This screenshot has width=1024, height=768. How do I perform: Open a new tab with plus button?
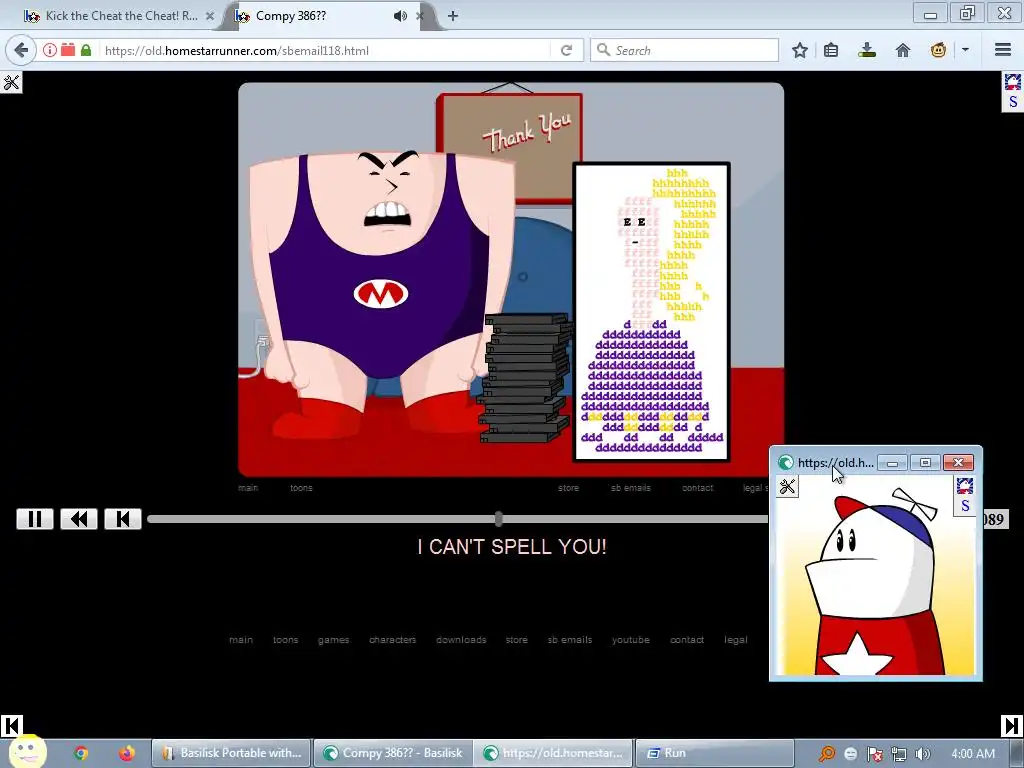click(x=453, y=16)
